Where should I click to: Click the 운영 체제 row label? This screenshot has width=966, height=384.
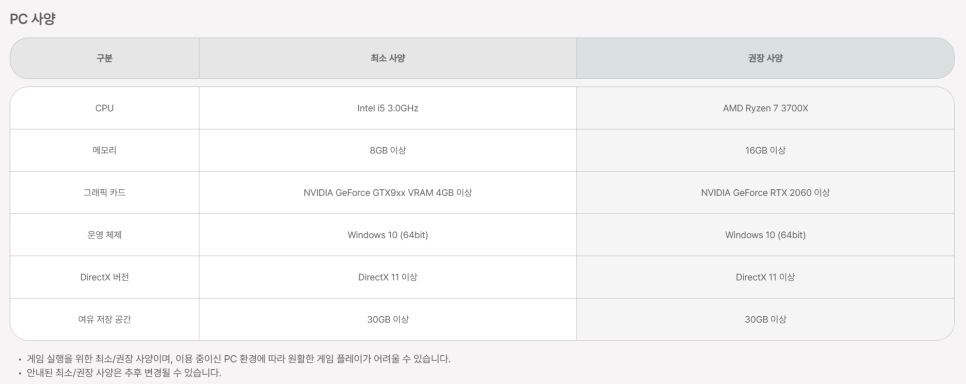coord(104,235)
